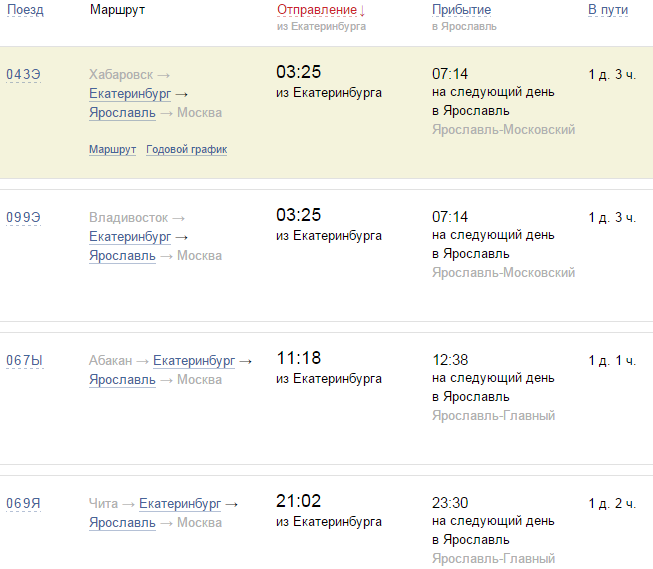Screen dimensions: 653x569
Task: Sort by Прибытие arrival column header
Action: (x=461, y=10)
